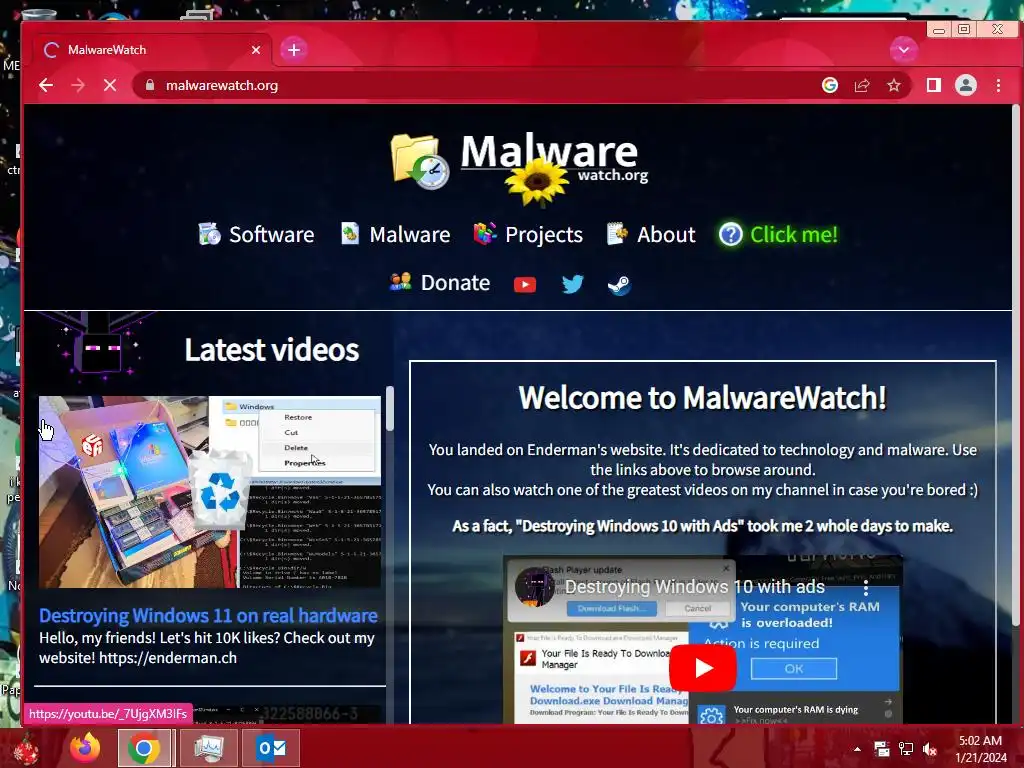Toggle the browser side panel

[934, 86]
